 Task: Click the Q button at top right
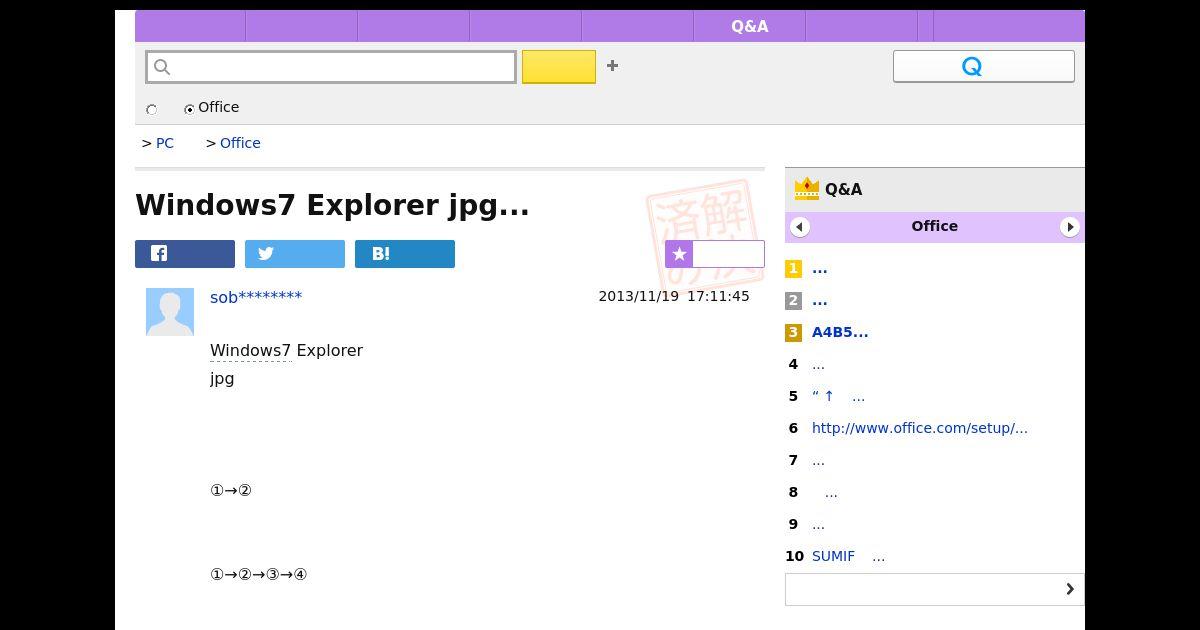click(x=984, y=66)
